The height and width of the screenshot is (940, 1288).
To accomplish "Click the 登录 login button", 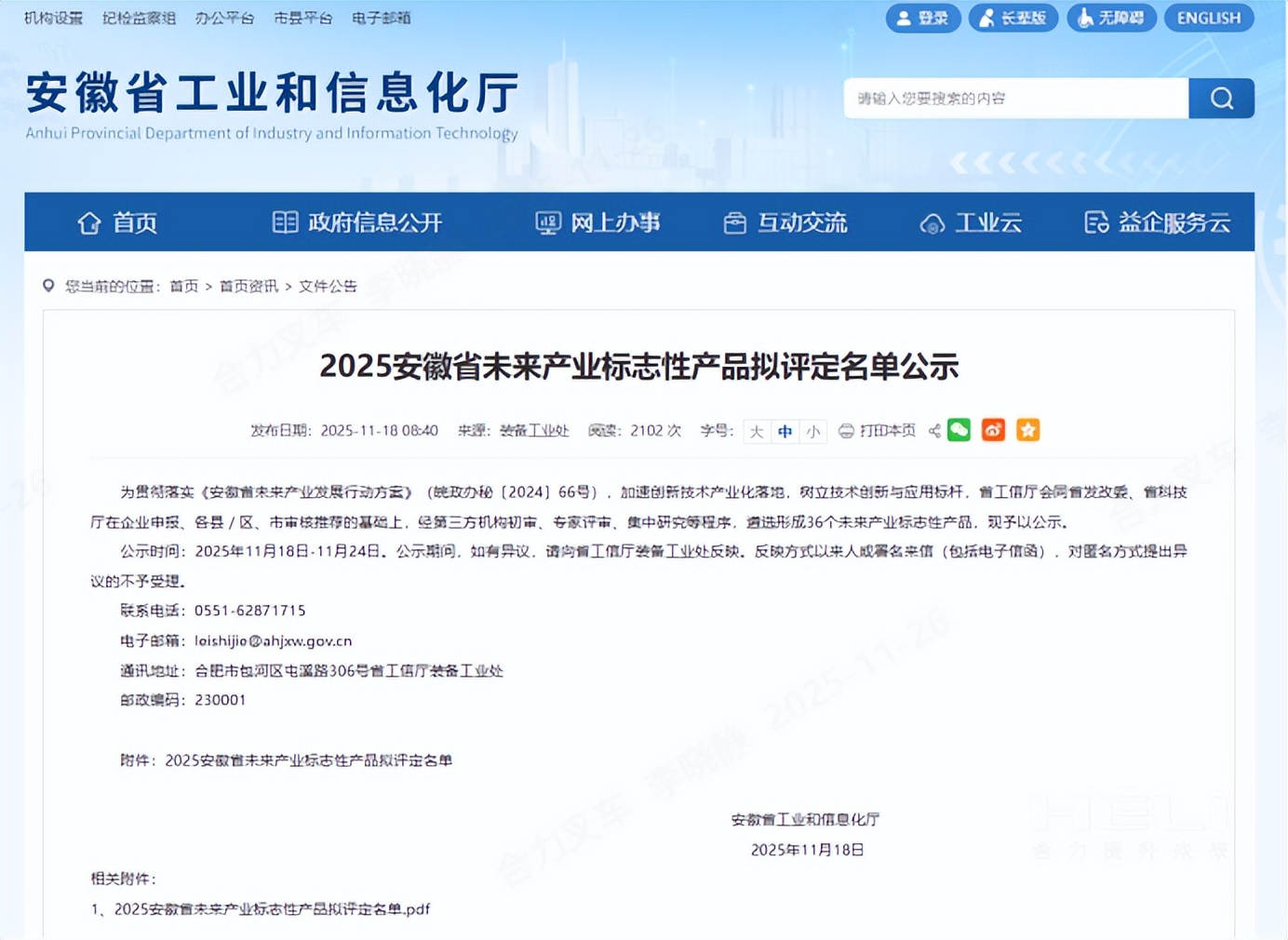I will pos(922,18).
